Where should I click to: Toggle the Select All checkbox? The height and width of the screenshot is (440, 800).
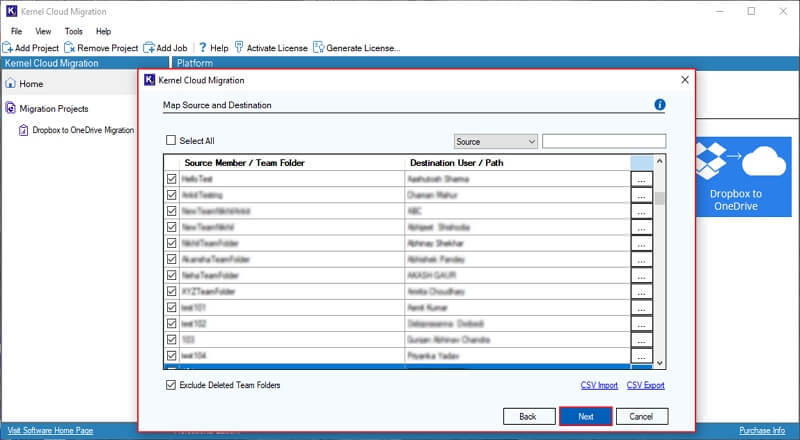point(171,140)
